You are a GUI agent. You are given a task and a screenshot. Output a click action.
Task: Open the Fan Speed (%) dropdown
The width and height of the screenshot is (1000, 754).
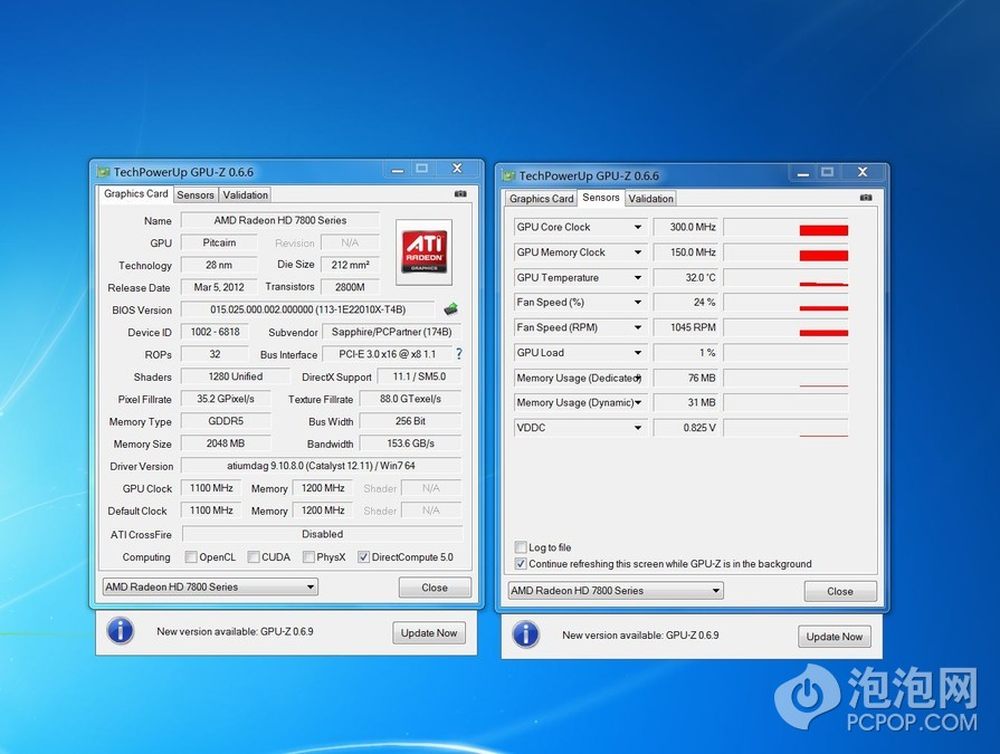click(x=637, y=302)
